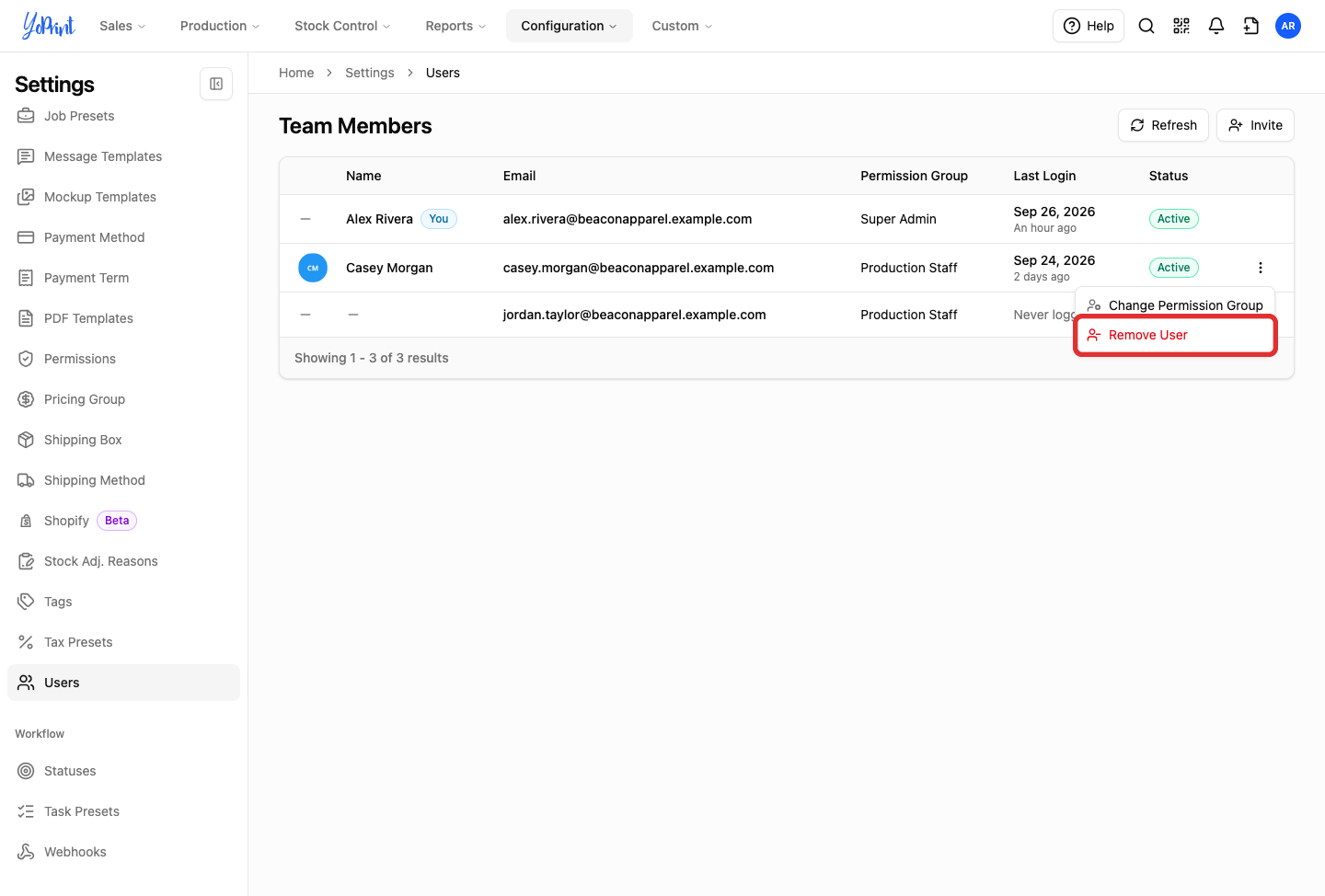Click the Refresh button
Screen dimensions: 1325x896
1163,125
